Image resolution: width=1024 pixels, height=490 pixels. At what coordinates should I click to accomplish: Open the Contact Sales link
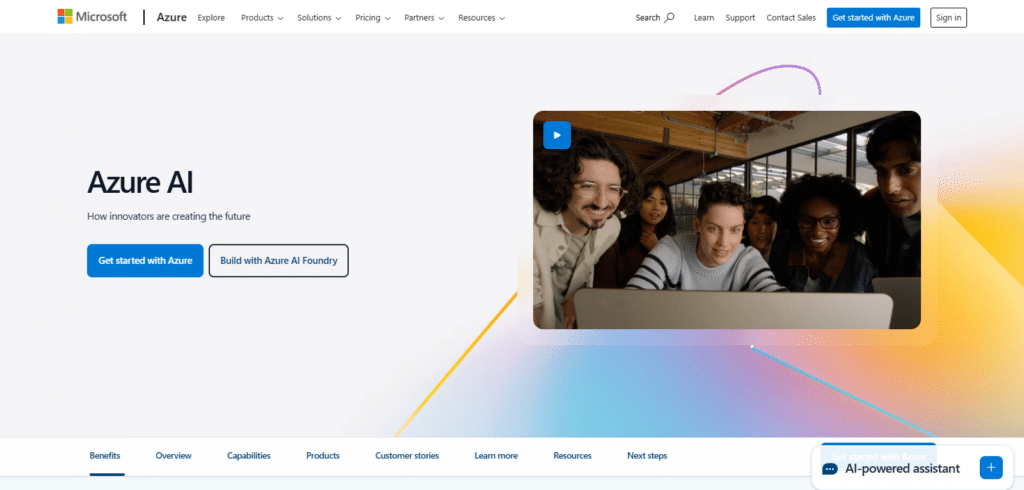(x=791, y=18)
